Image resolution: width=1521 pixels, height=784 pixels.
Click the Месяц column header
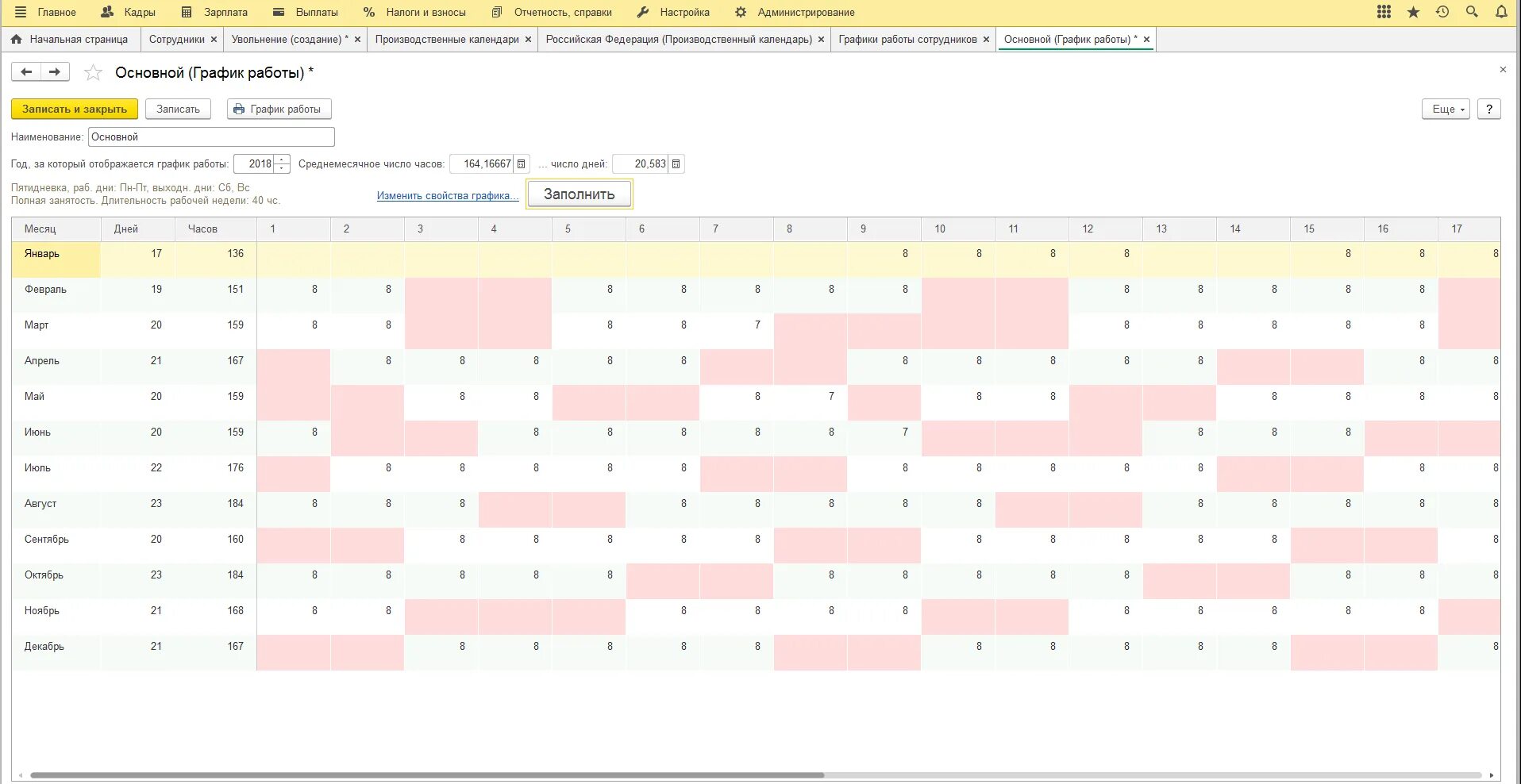[x=56, y=229]
